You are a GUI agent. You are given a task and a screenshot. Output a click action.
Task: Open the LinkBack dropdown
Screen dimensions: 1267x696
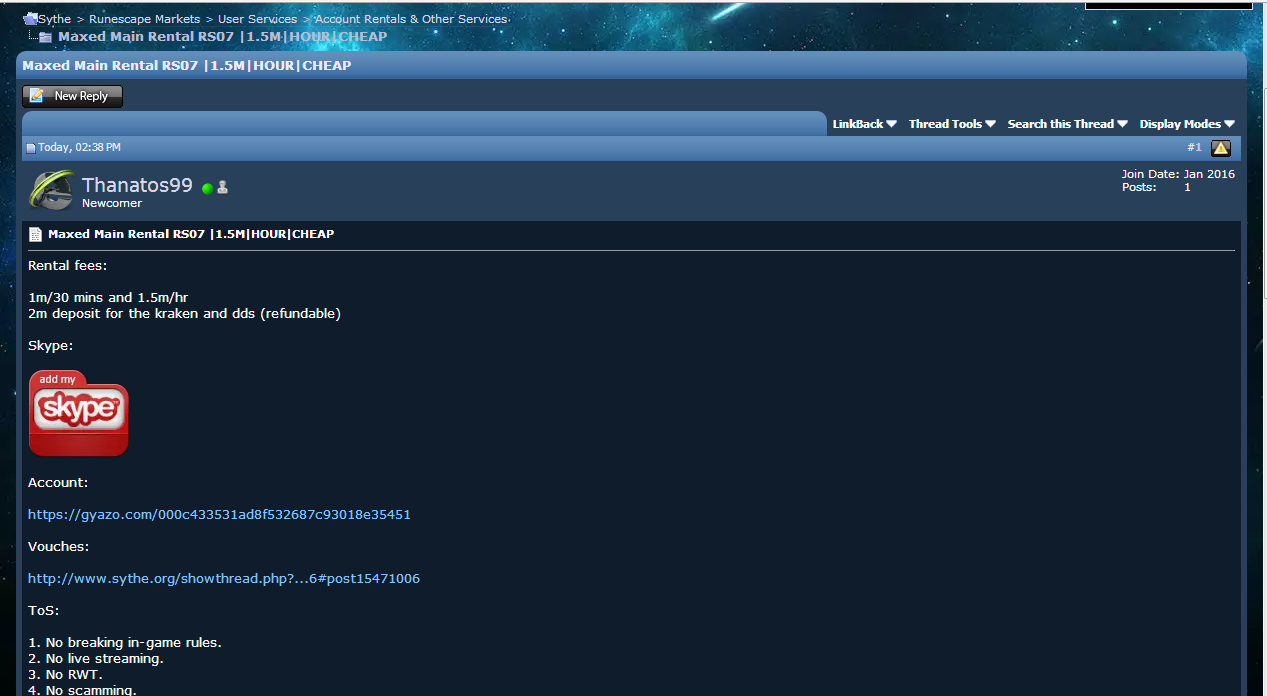(x=865, y=124)
